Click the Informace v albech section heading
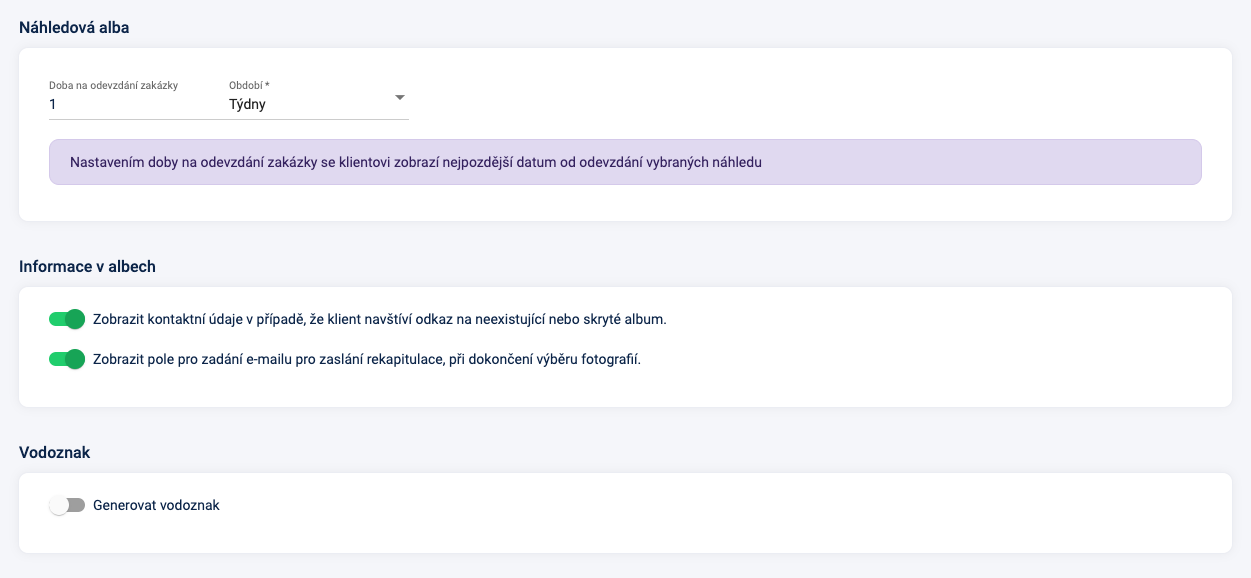The height and width of the screenshot is (578, 1251). (87, 266)
